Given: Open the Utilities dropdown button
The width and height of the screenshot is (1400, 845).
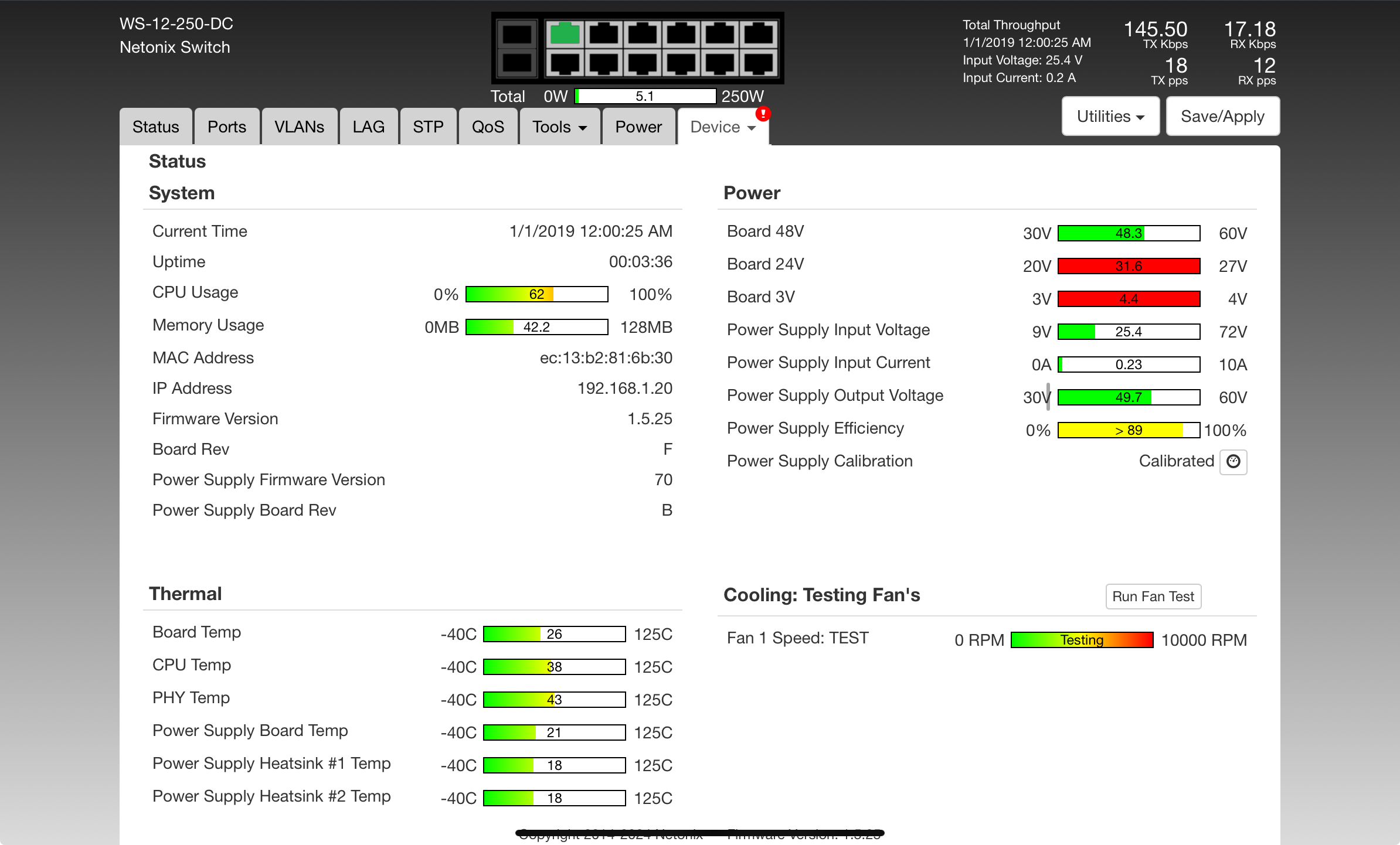Looking at the screenshot, I should pos(1110,117).
